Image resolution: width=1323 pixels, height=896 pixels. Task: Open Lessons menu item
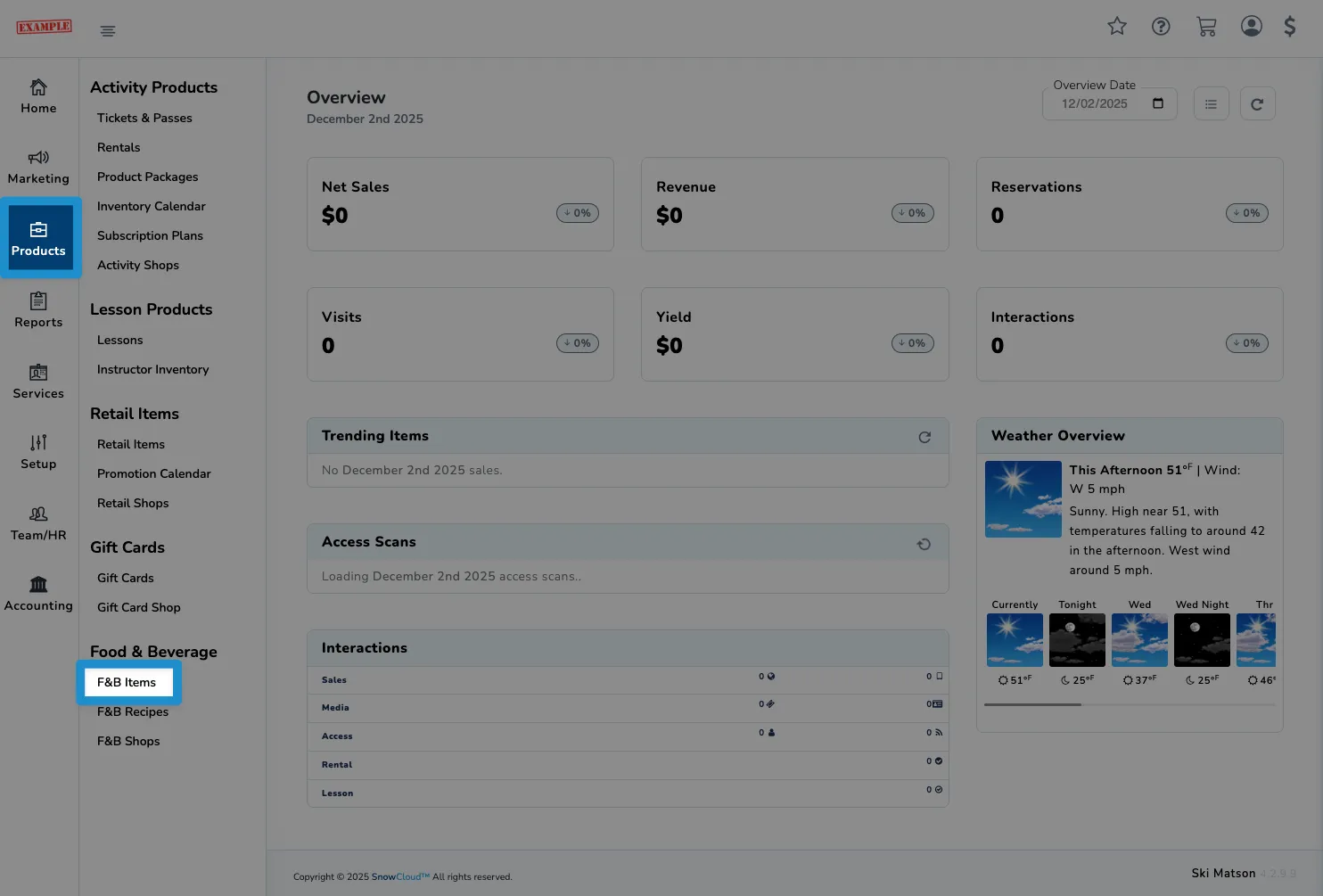click(119, 340)
